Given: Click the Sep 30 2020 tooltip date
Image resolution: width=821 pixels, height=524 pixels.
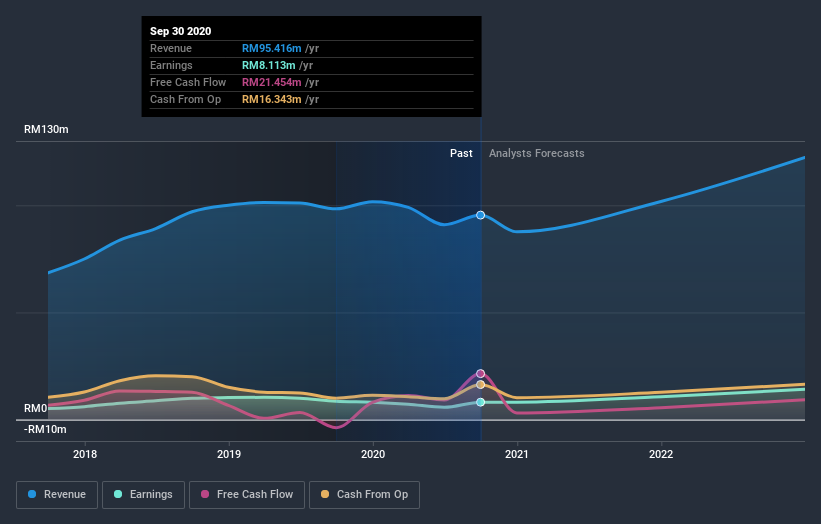Looking at the screenshot, I should coord(181,31).
